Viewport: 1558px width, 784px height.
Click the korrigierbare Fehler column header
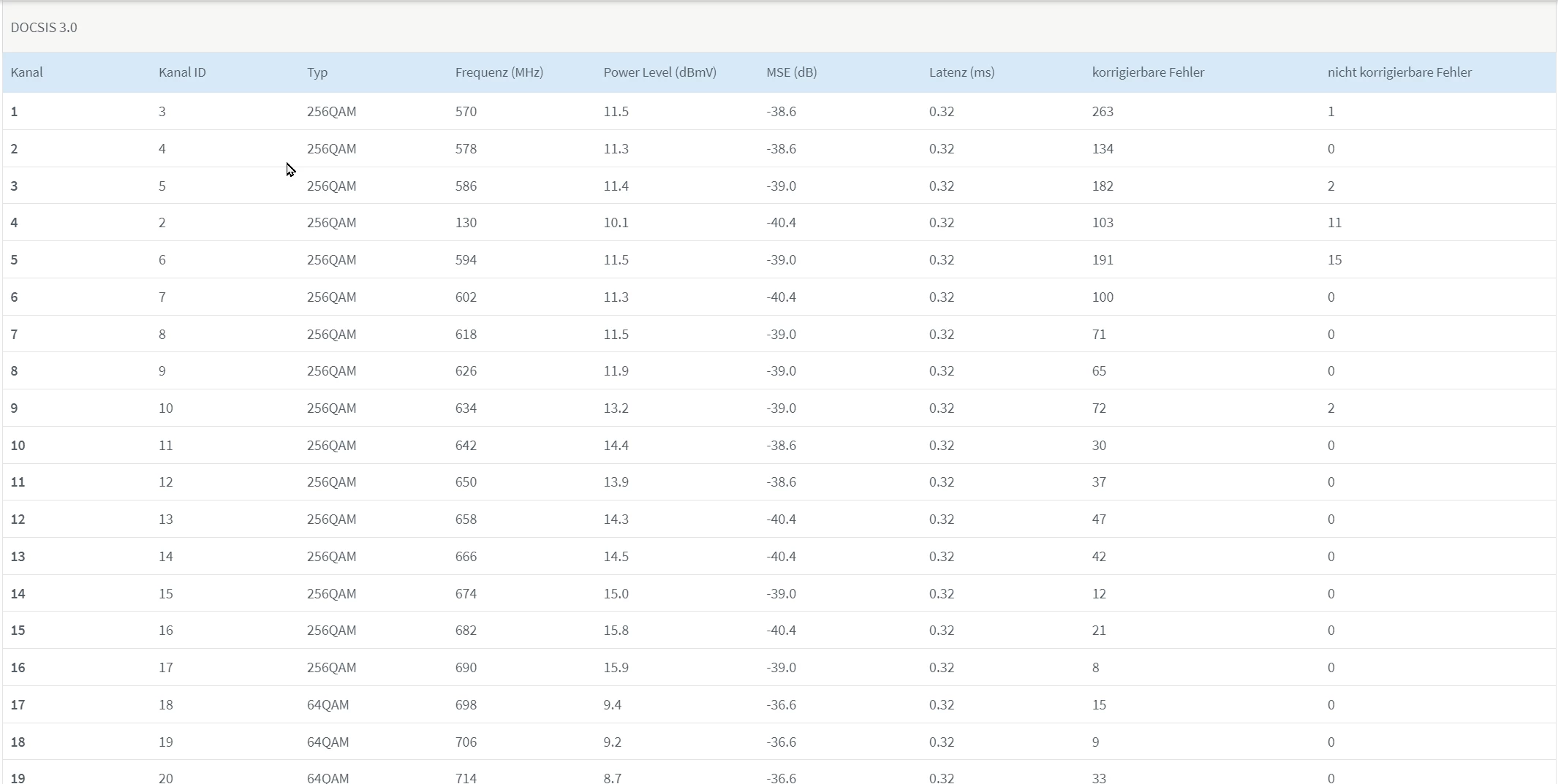(1148, 72)
